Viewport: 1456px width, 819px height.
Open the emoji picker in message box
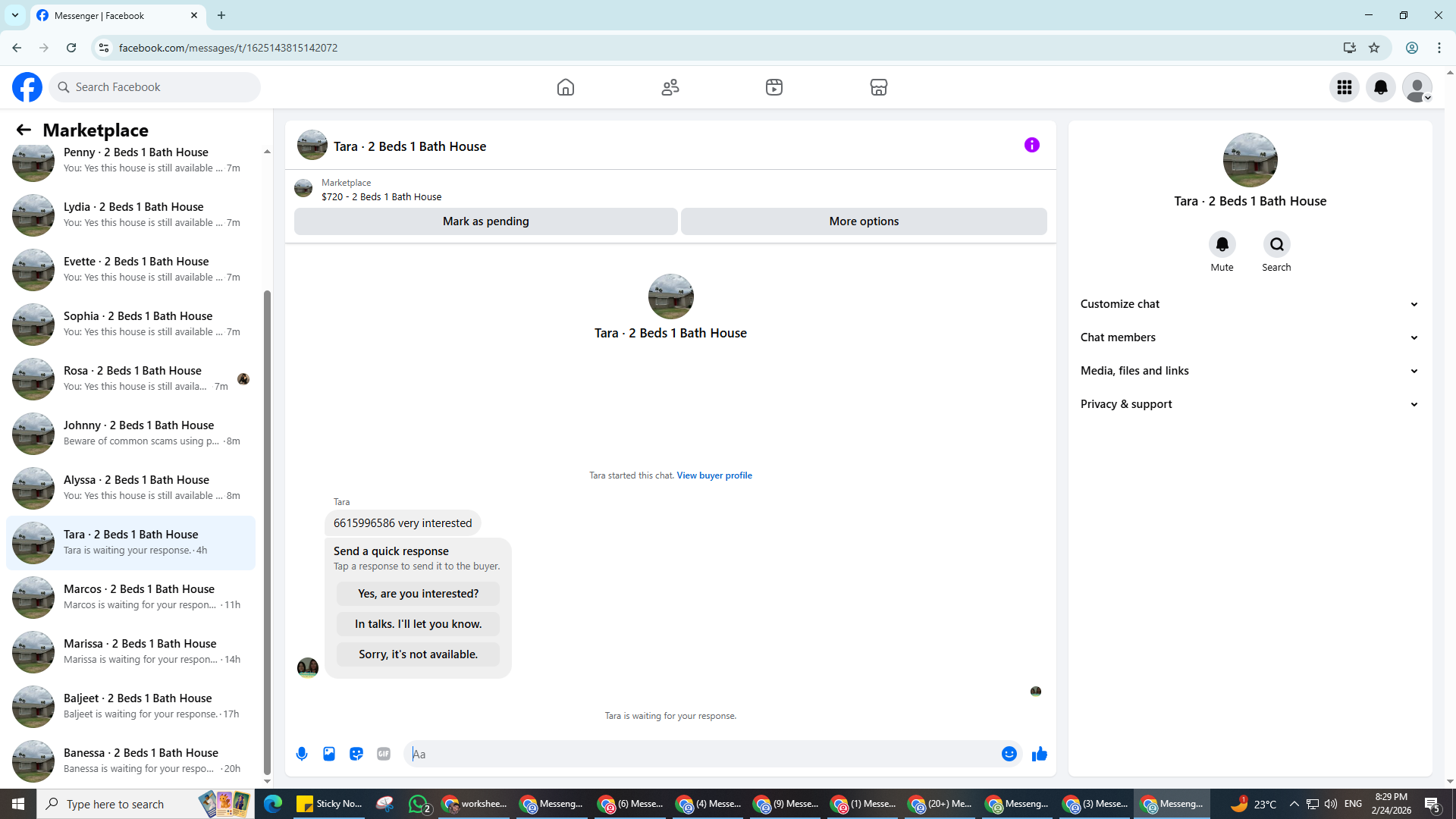(1009, 754)
